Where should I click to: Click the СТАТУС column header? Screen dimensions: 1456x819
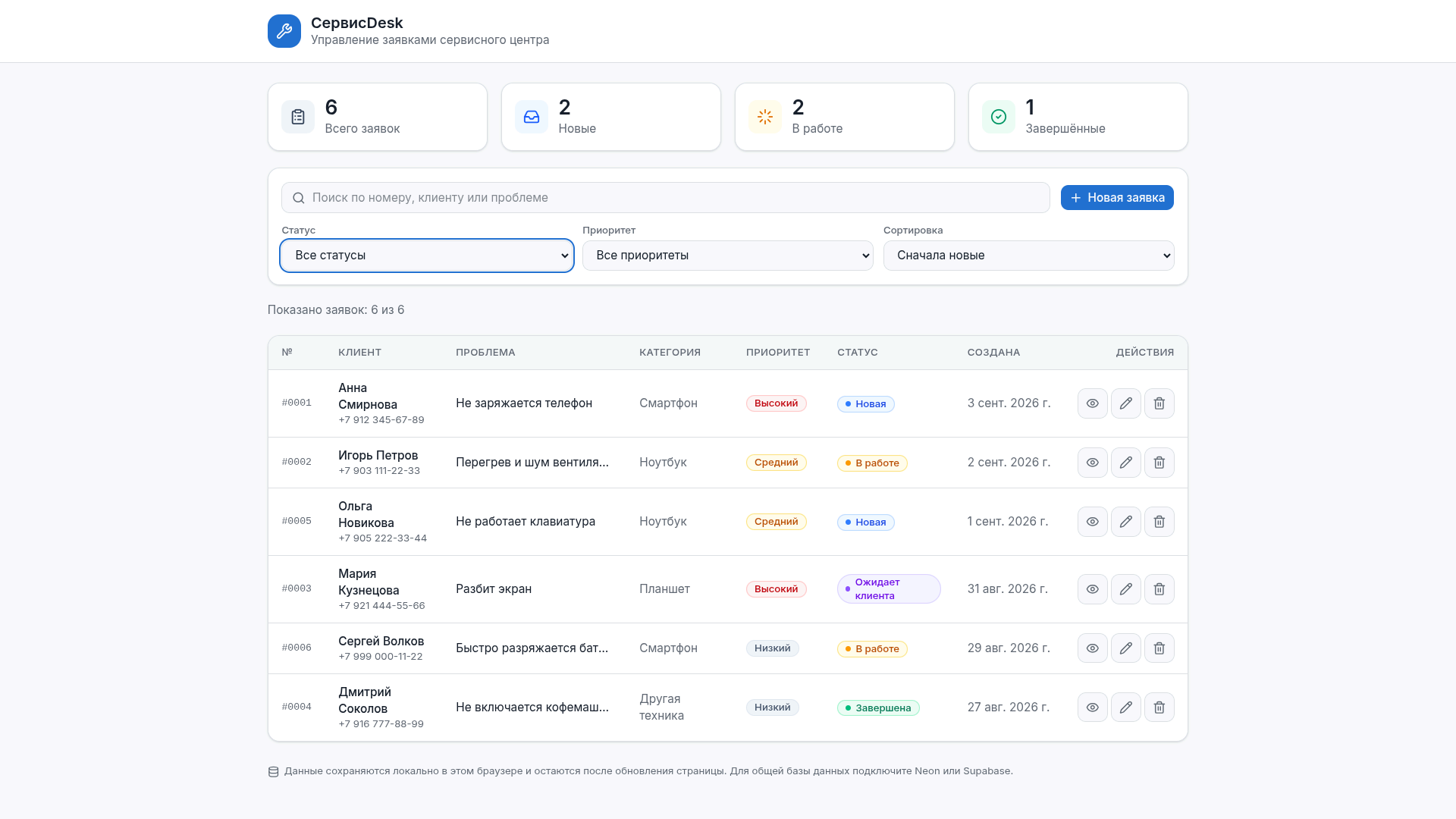coord(858,353)
